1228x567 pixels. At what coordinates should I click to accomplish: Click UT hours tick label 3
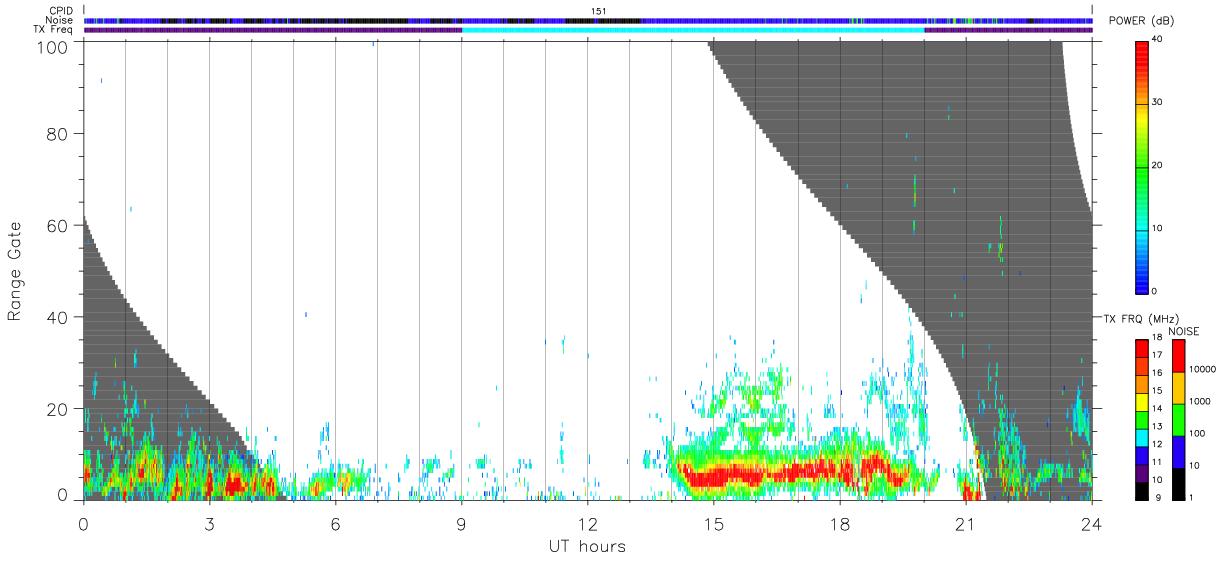[209, 523]
